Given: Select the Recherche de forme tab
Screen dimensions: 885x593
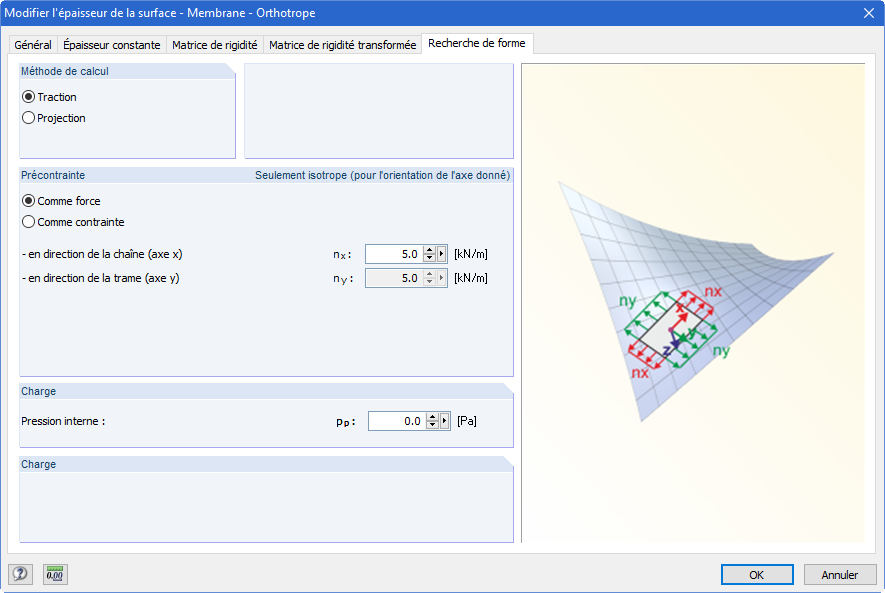Looking at the screenshot, I should coord(477,43).
